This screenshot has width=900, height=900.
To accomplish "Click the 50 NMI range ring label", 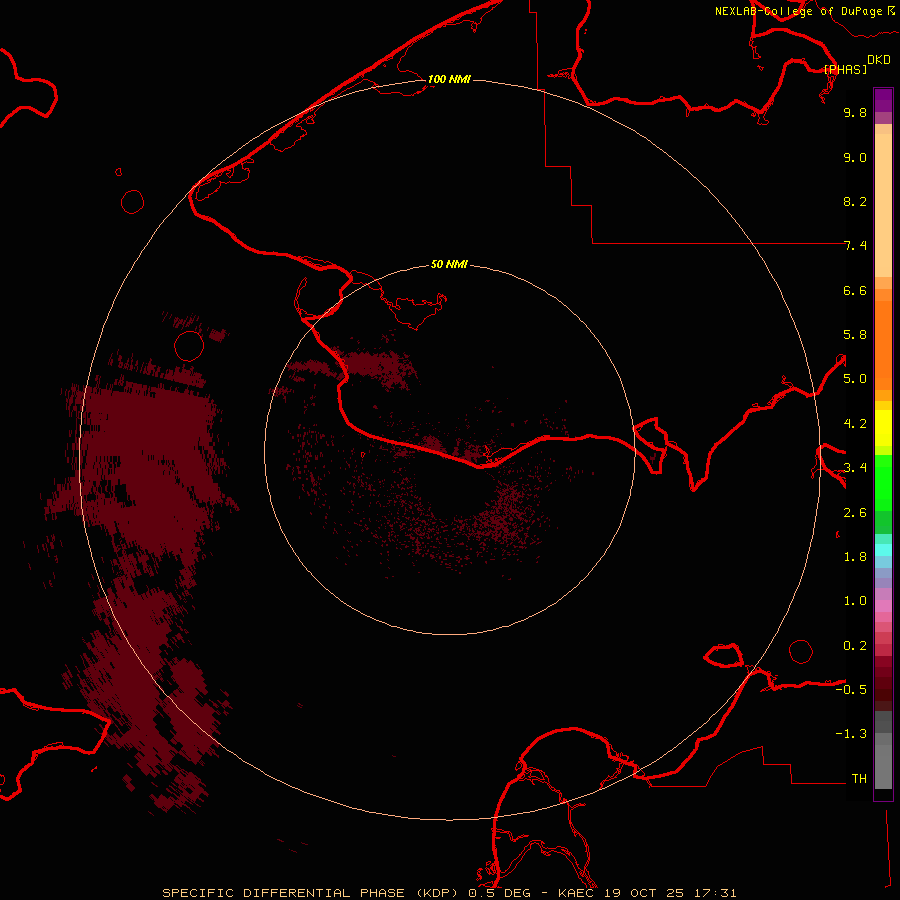I will click(x=449, y=264).
